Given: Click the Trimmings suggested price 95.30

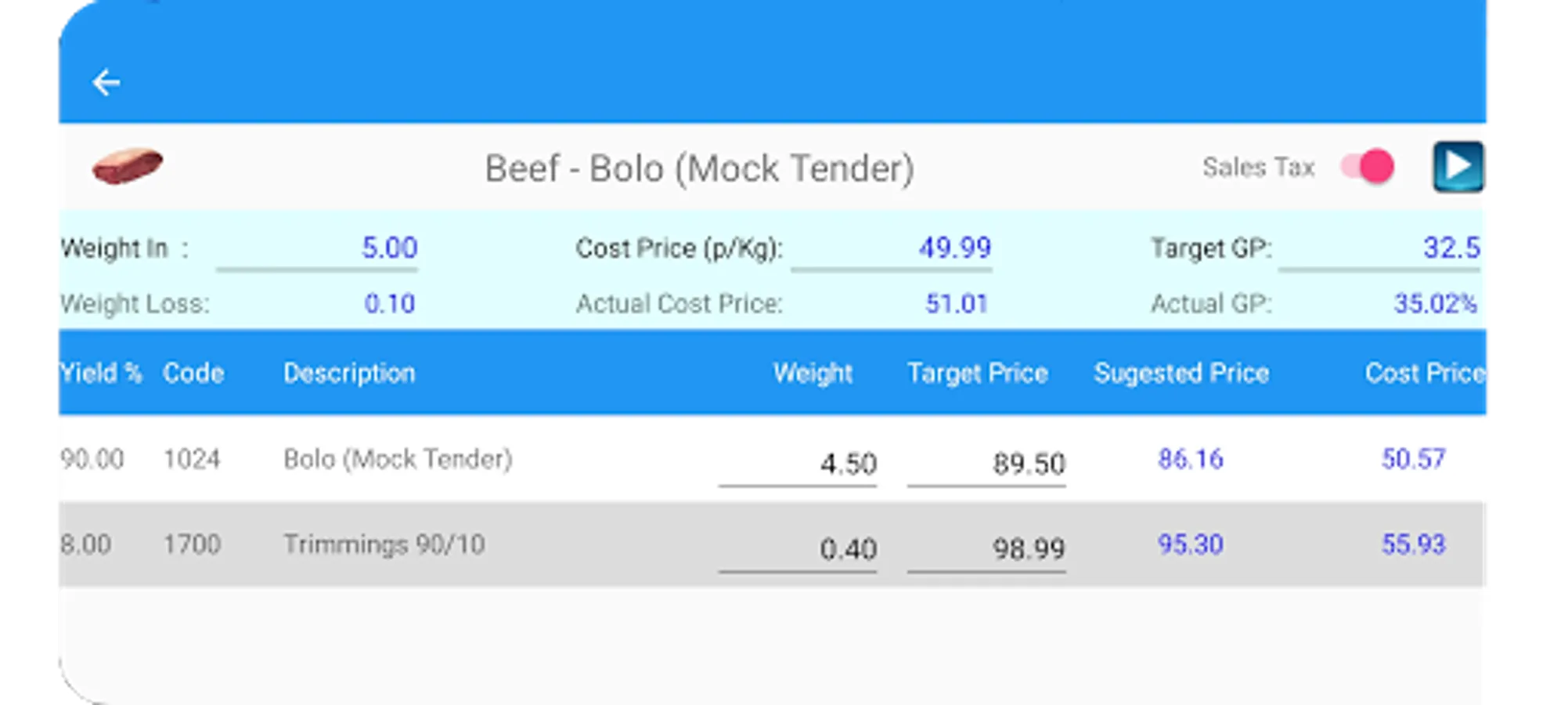Looking at the screenshot, I should point(1190,544).
